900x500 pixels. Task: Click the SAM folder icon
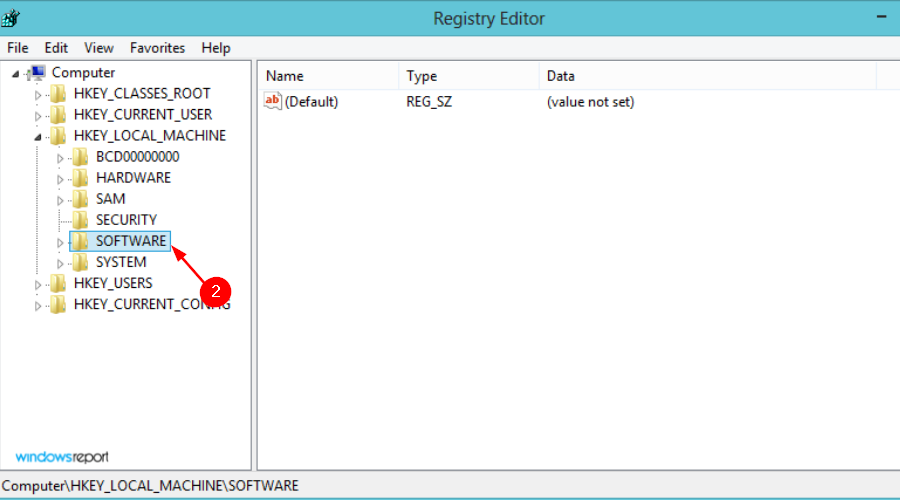point(80,199)
